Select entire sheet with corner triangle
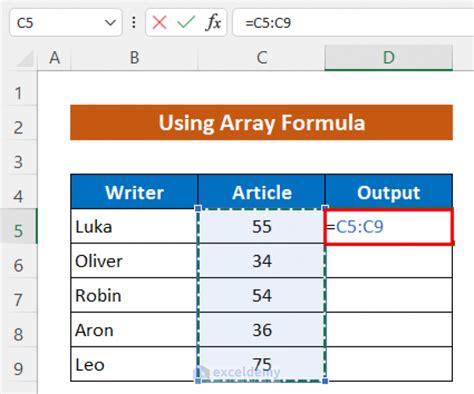This screenshot has height=394, width=474. (x=25, y=59)
